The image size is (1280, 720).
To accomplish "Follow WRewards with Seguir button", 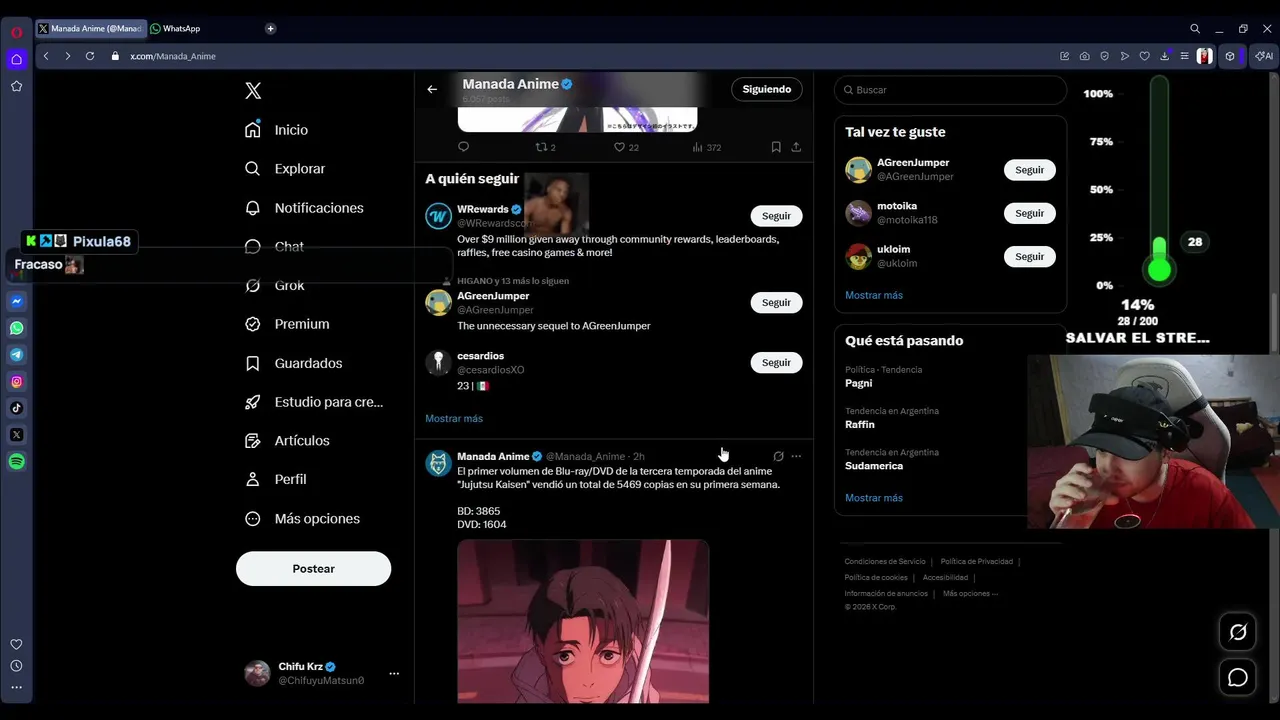I will click(776, 216).
